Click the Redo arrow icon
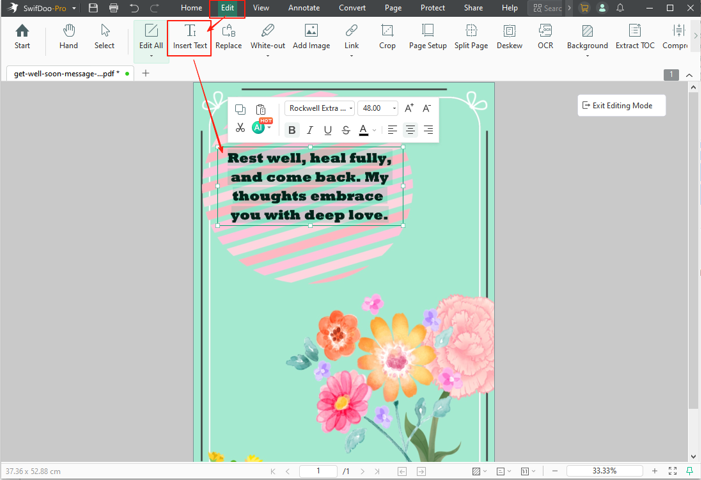 pyautogui.click(x=154, y=8)
